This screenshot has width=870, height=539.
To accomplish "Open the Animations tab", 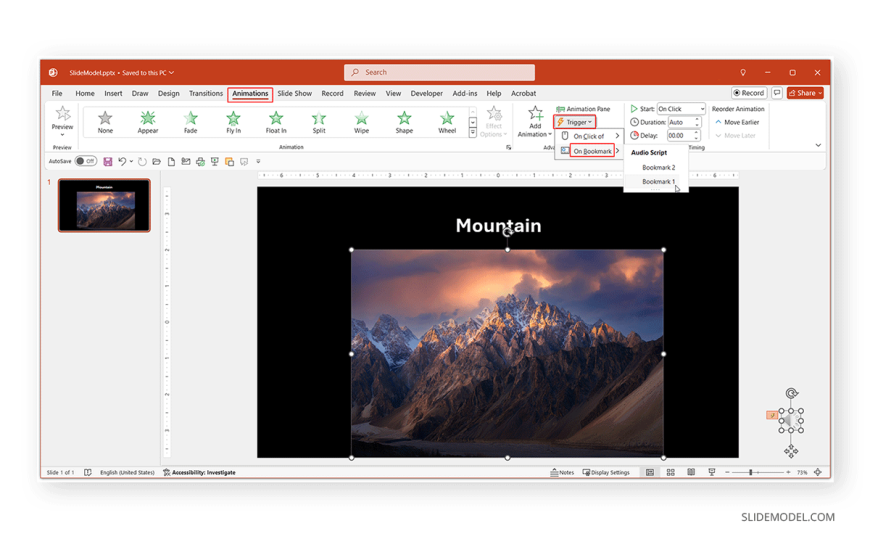I will [250, 93].
